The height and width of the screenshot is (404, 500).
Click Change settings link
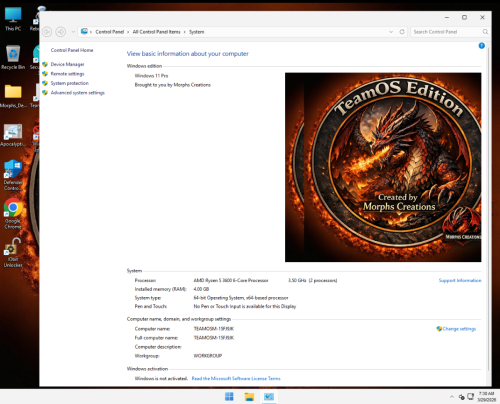459,329
